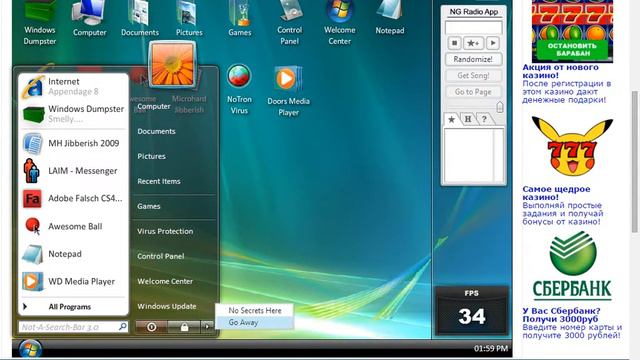The image size is (640, 360).
Task: Click the power button in Start menu
Action: click(x=151, y=327)
